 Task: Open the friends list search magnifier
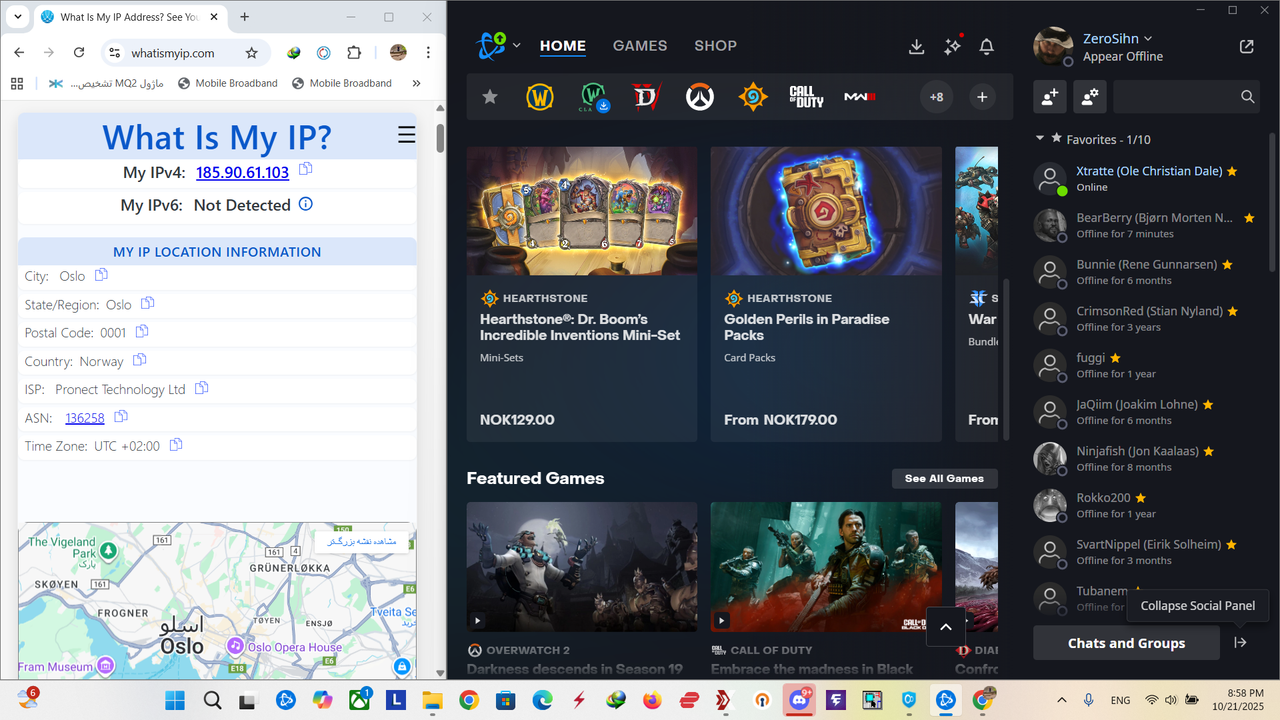pos(1247,96)
